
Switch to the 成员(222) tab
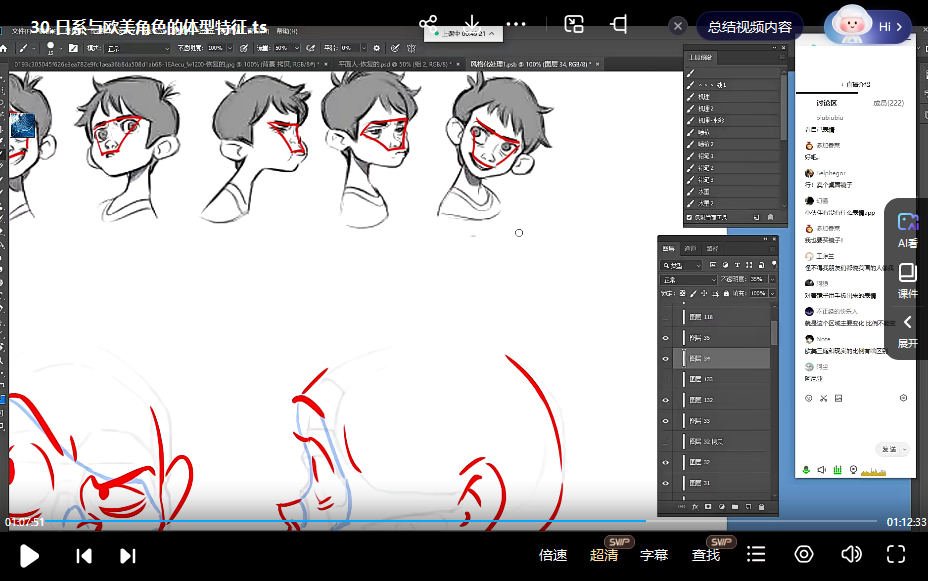tap(887, 102)
